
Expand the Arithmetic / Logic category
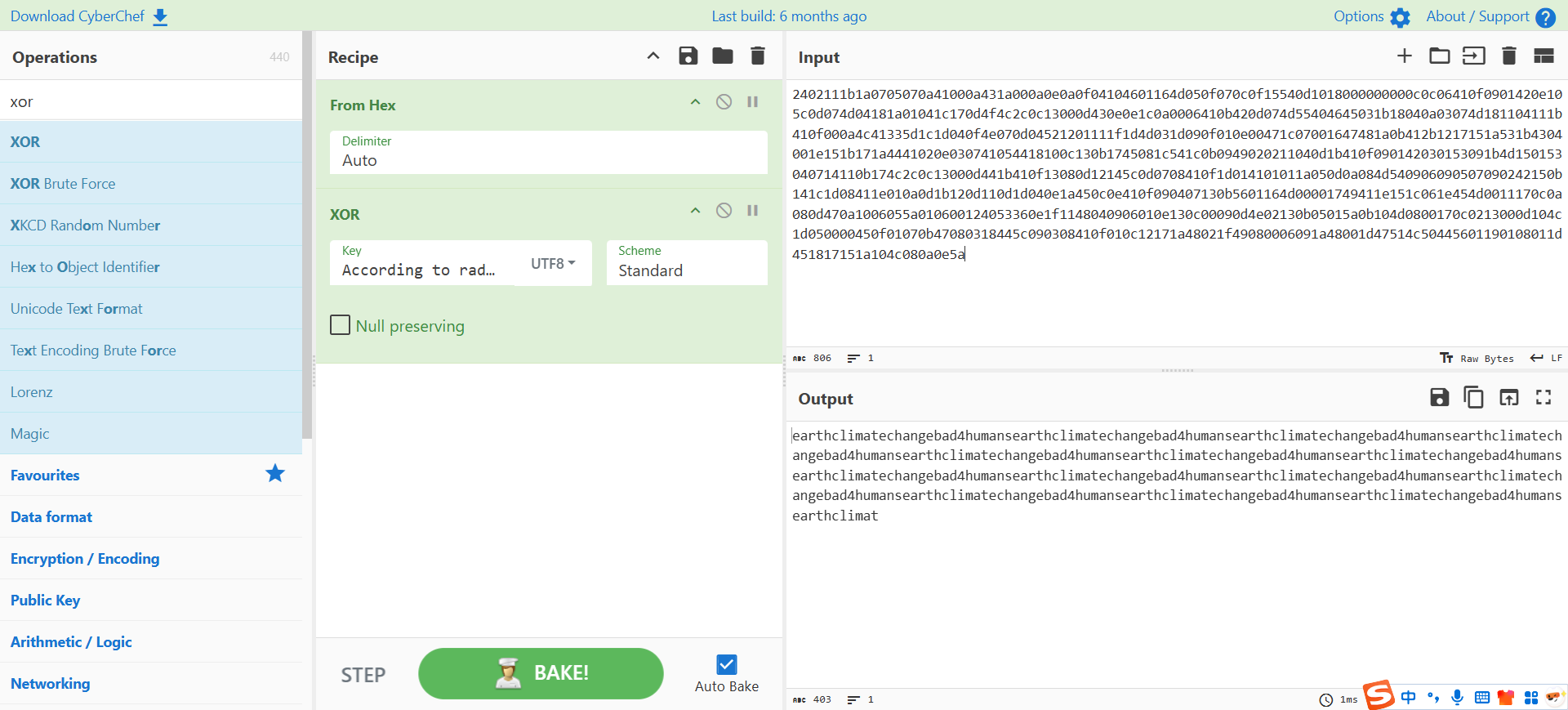(151, 642)
